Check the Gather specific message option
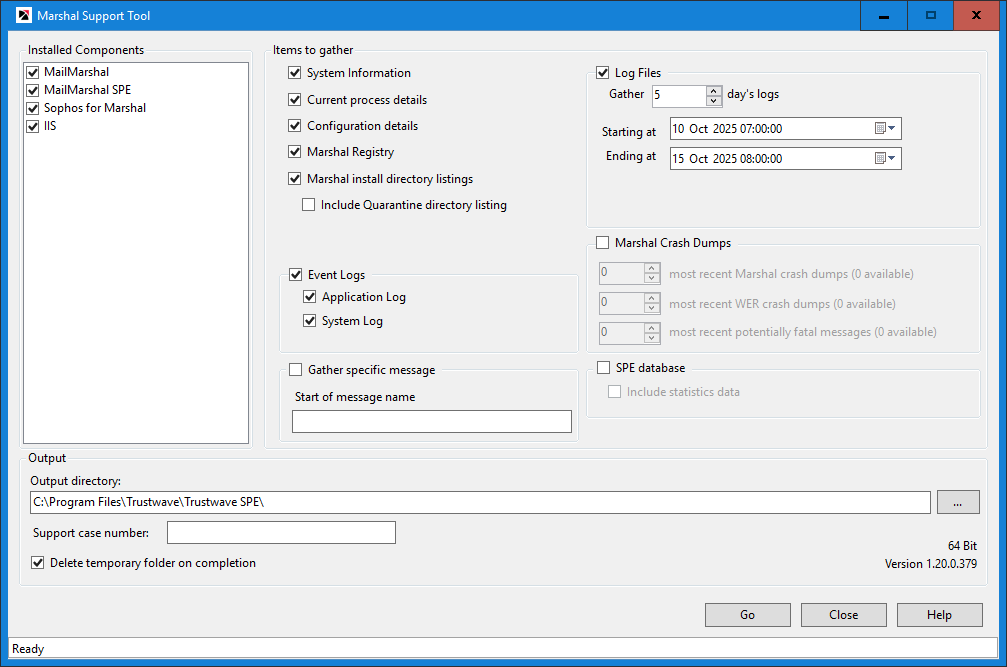This screenshot has height=667, width=1007. click(296, 370)
